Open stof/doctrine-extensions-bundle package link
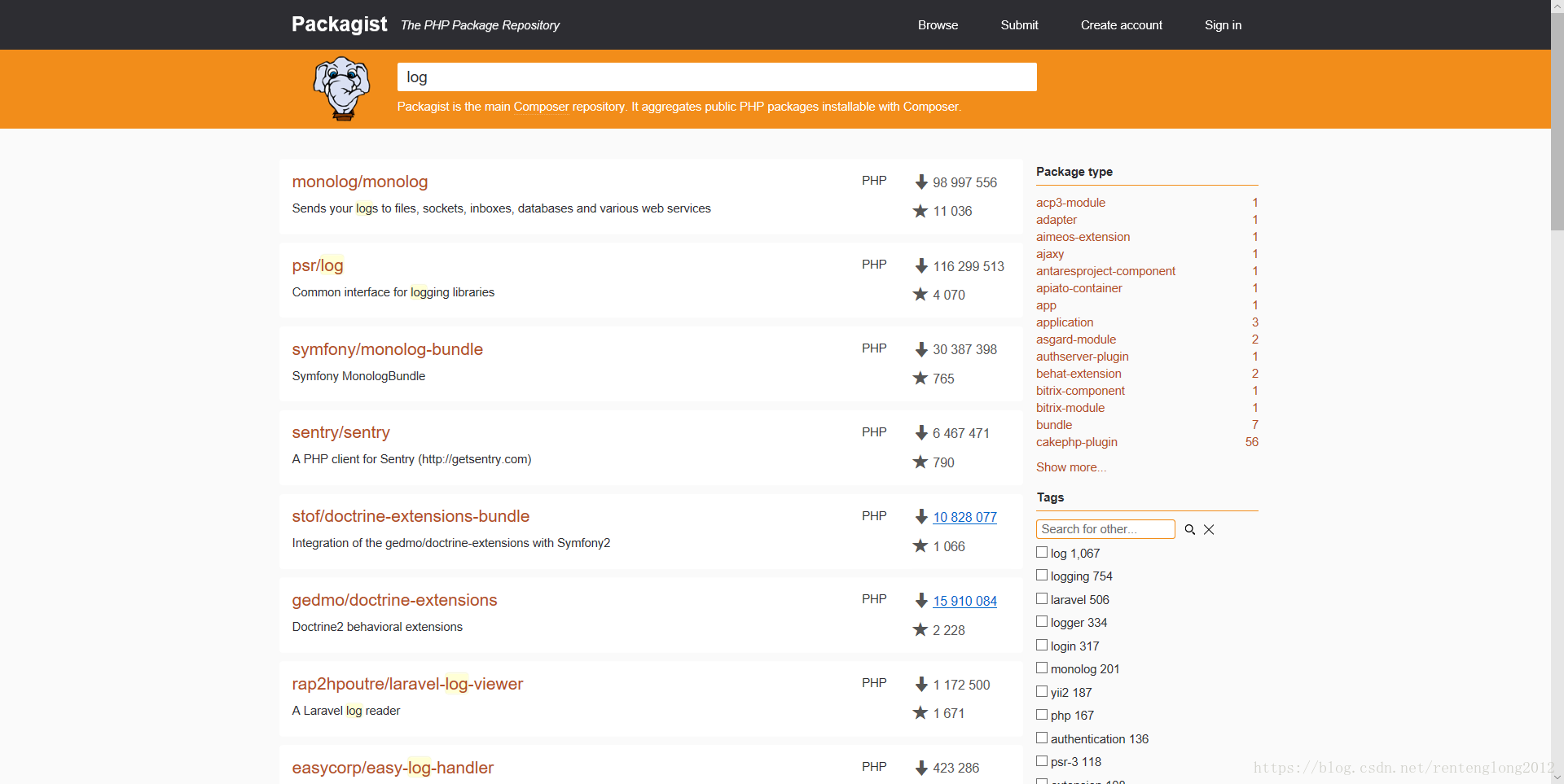Screen dimensions: 1564x784 [x=411, y=516]
